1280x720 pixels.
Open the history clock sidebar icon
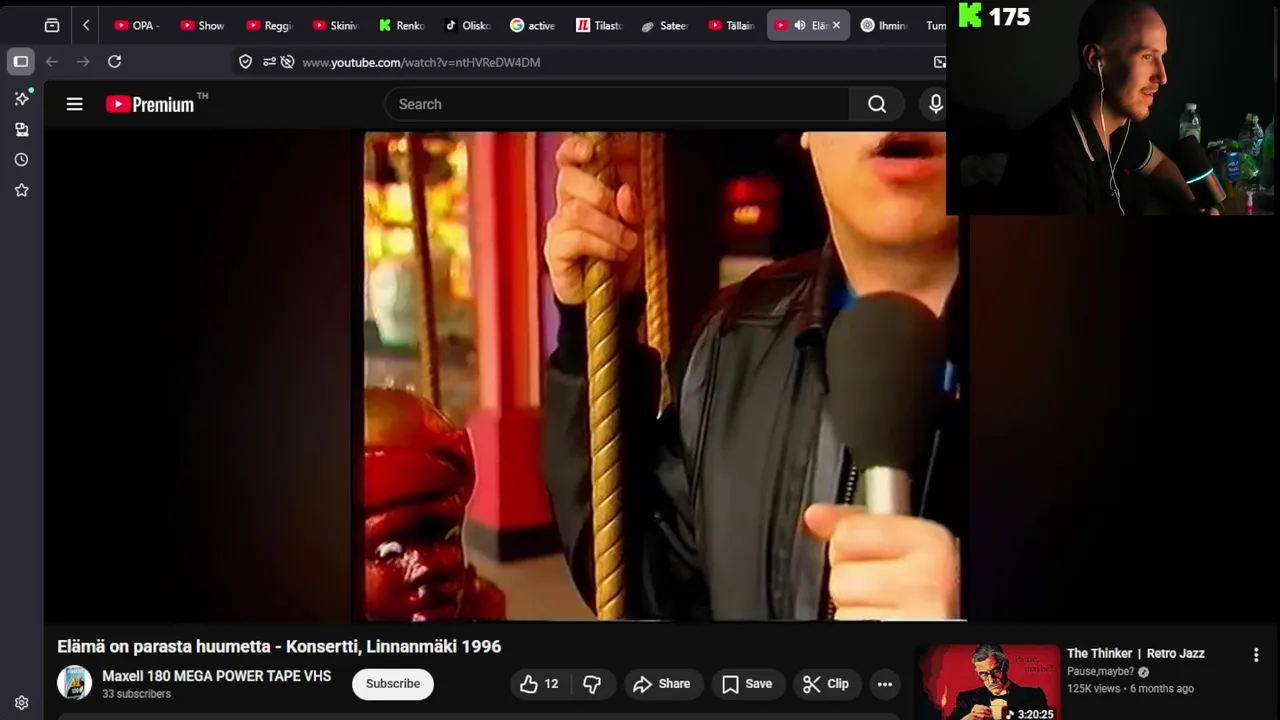[x=21, y=159]
